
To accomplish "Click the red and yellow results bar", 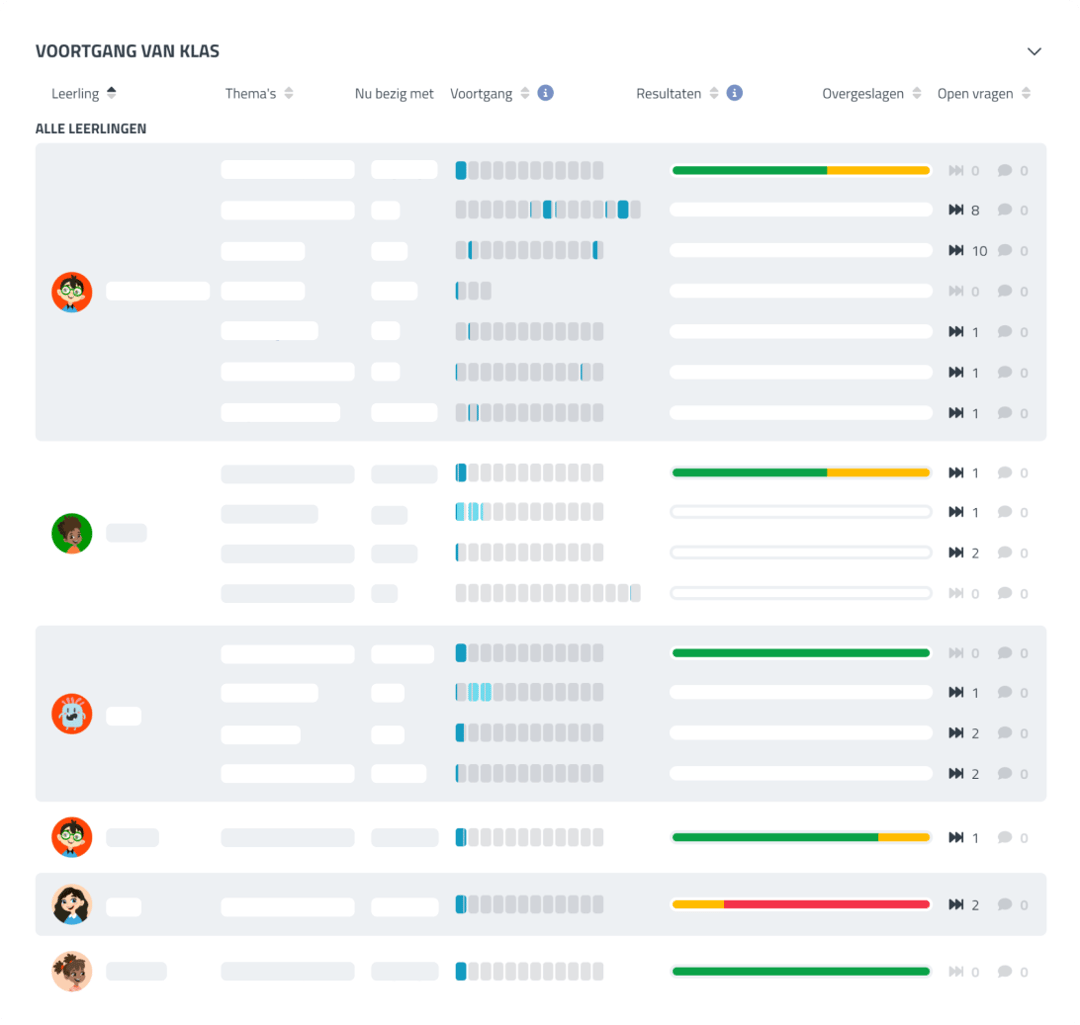I will point(801,905).
